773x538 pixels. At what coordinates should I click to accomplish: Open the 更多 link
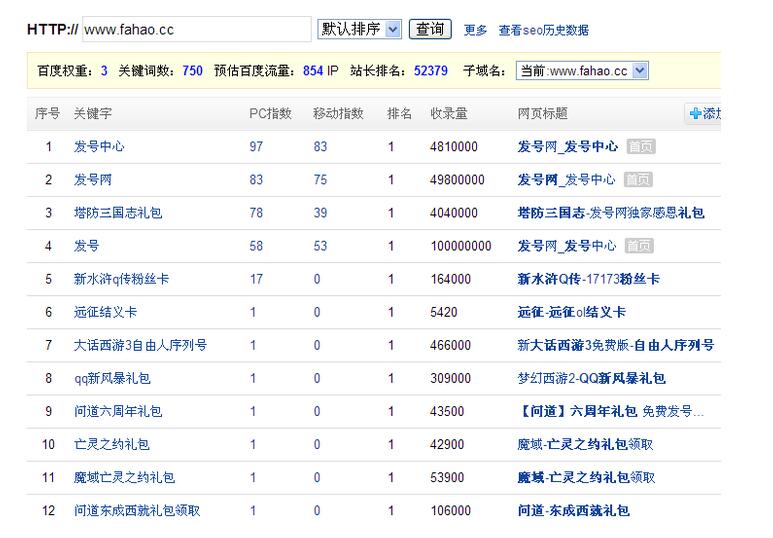[475, 30]
